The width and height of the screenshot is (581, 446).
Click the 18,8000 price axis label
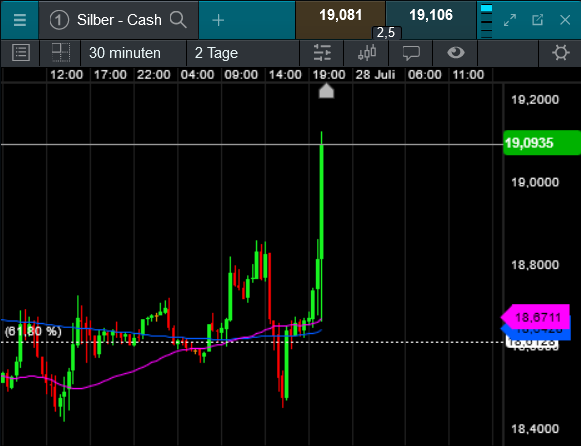coord(535,265)
